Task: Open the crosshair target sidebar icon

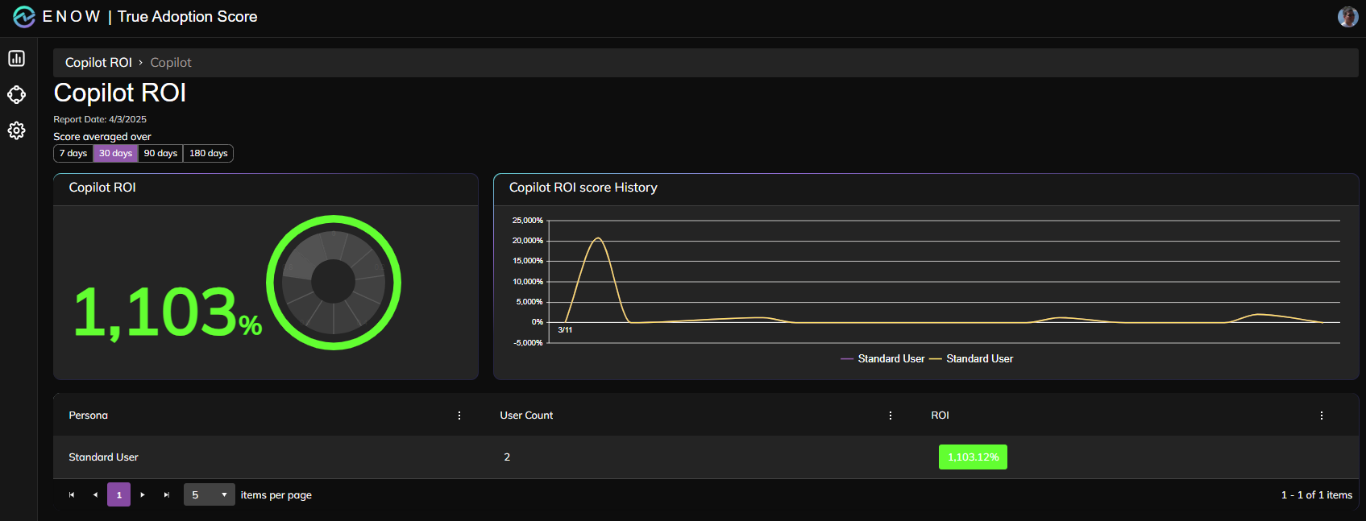Action: [16, 95]
